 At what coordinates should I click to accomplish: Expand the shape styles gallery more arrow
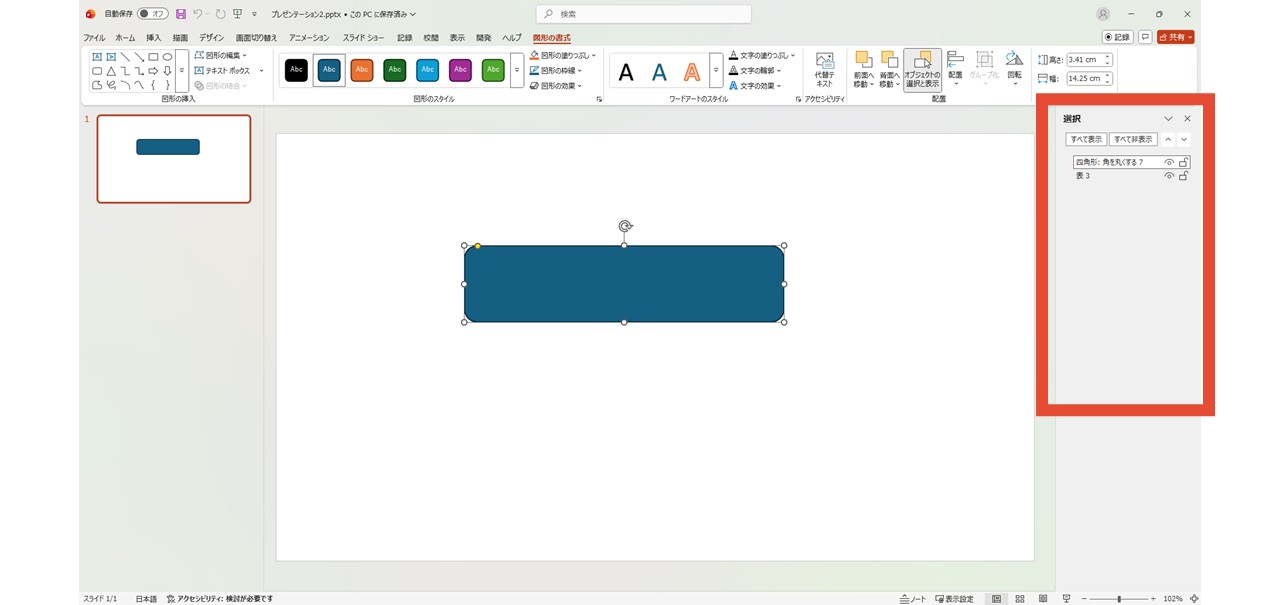pos(517,70)
